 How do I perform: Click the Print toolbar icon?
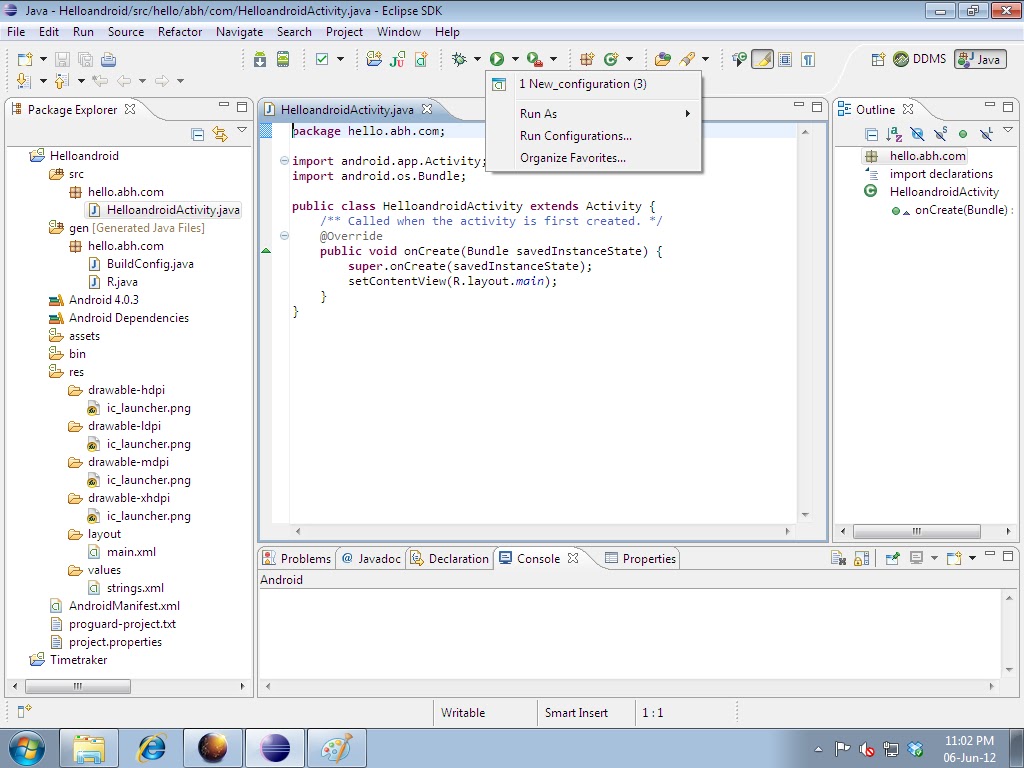click(x=108, y=59)
